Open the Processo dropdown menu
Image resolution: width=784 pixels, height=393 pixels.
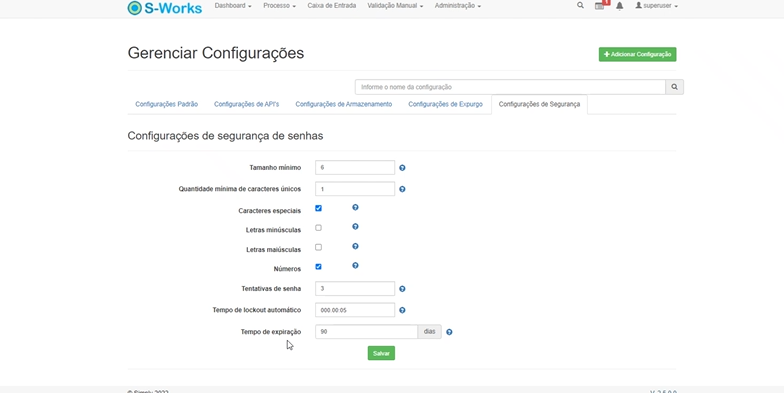click(x=280, y=6)
